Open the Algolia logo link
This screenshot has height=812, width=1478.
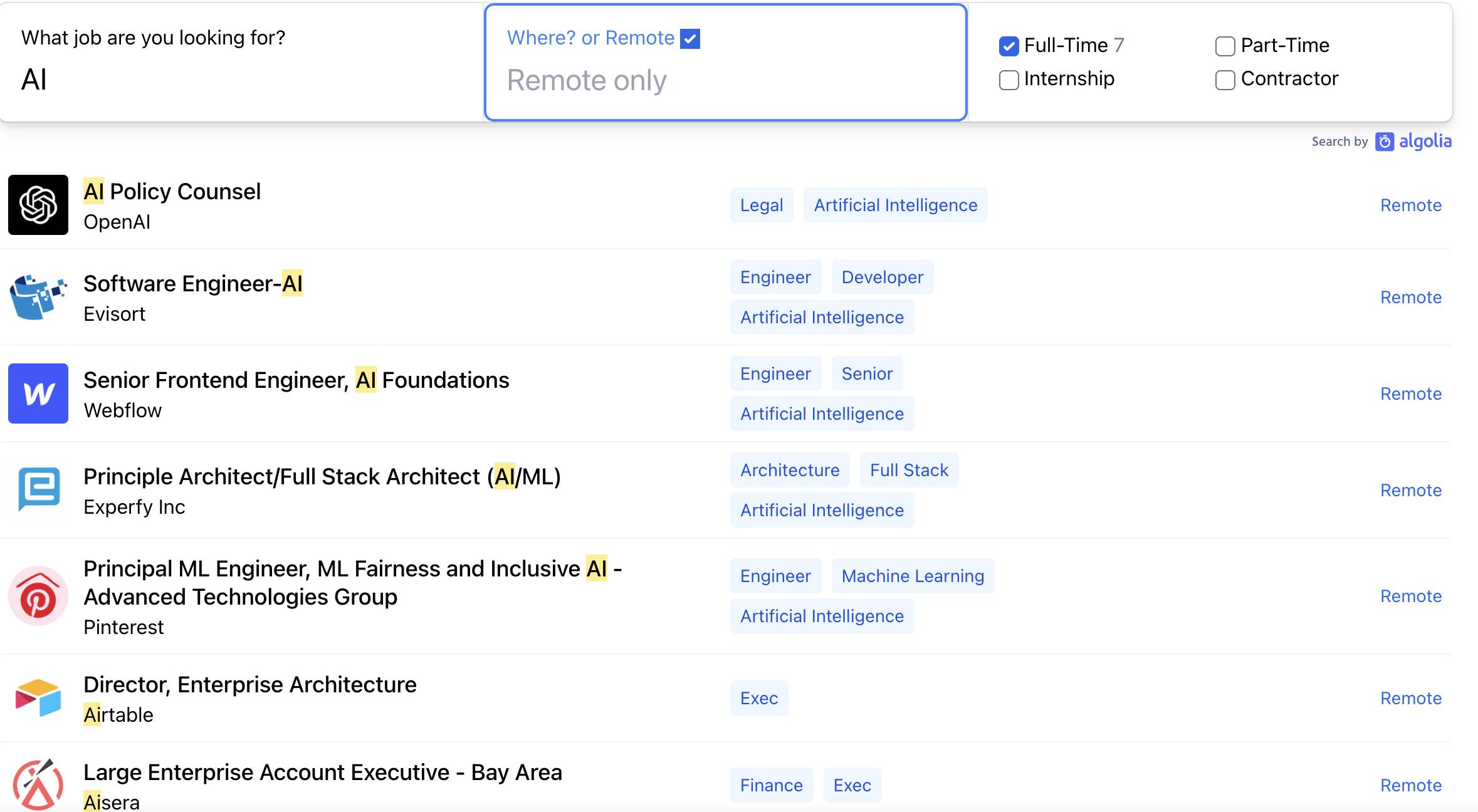pos(1413,142)
